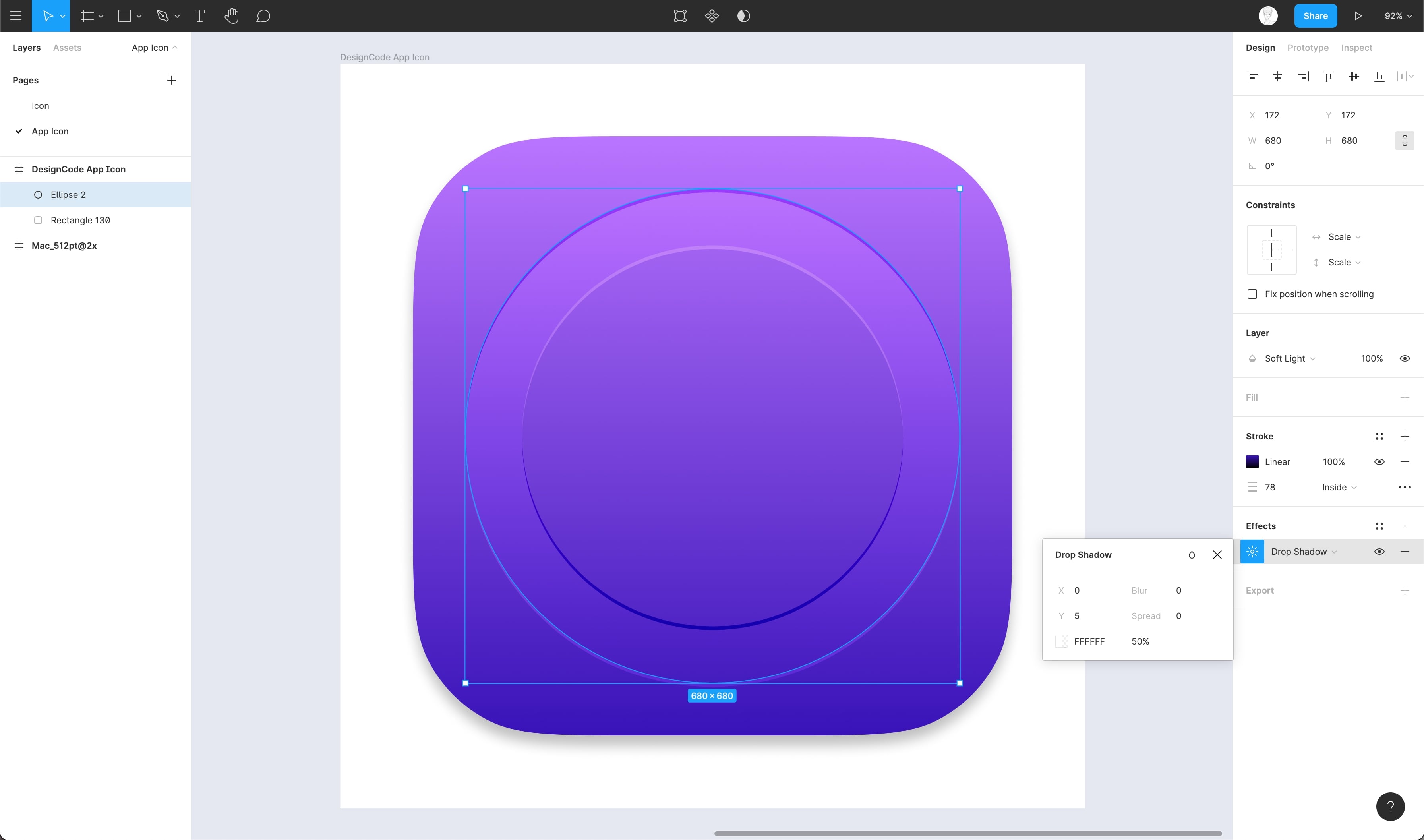The height and width of the screenshot is (840, 1424).
Task: Open the Linear stroke color swatch
Action: 1252,462
